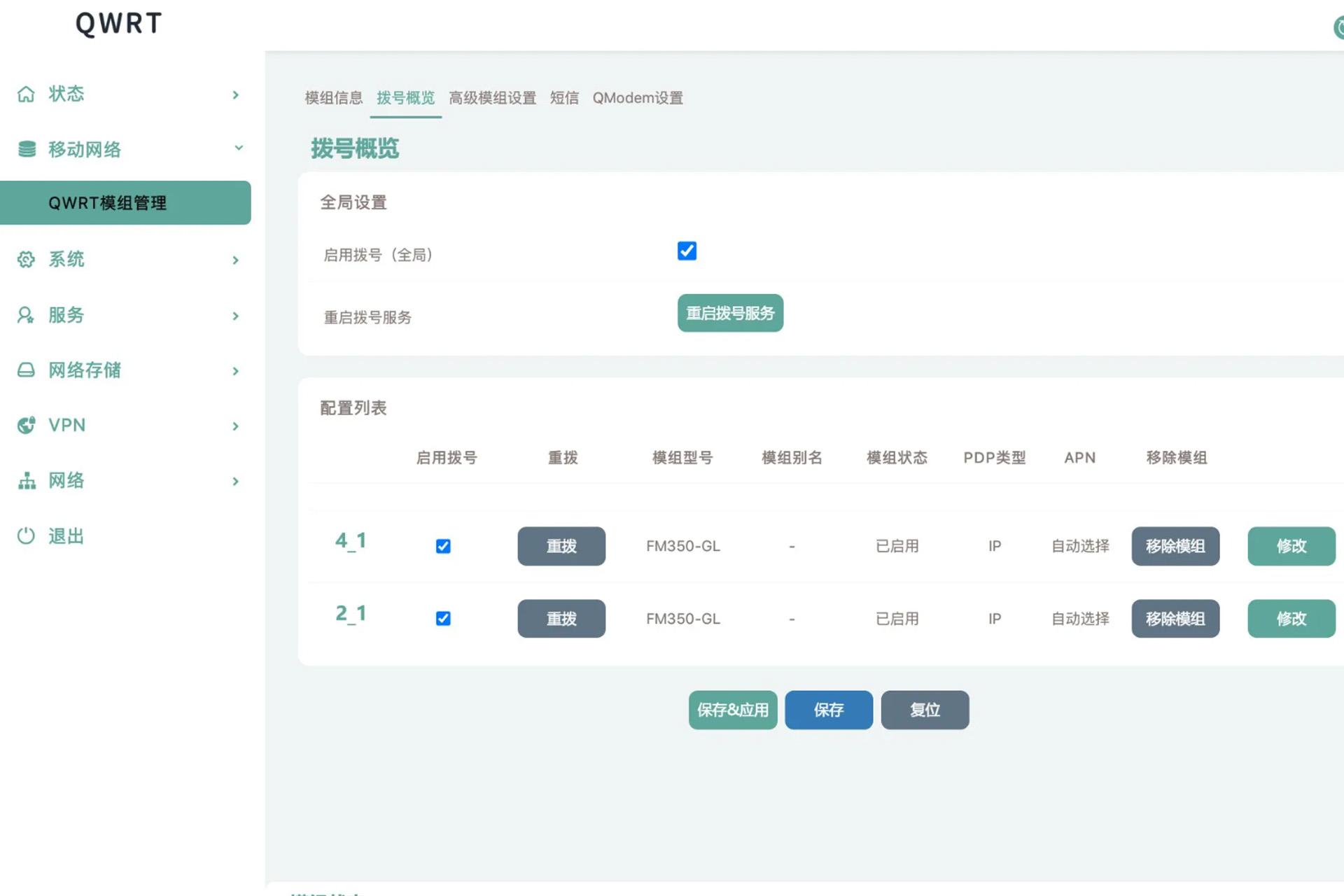The height and width of the screenshot is (896, 1344).
Task: Click the network topology icon beside 网络
Action: tap(26, 481)
